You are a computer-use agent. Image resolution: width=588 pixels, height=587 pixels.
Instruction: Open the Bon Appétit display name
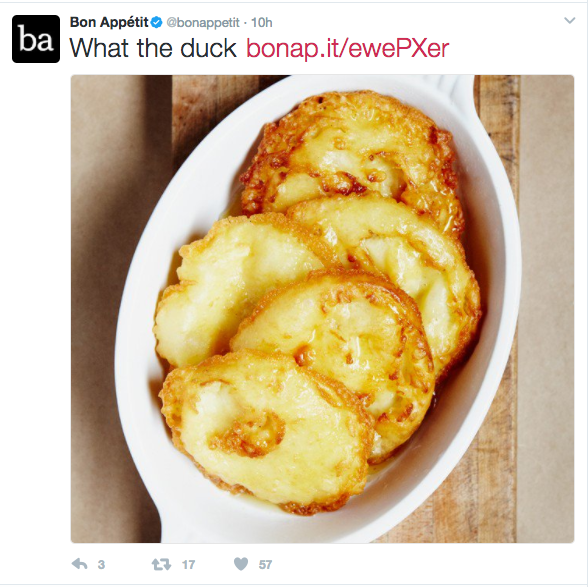tap(109, 23)
